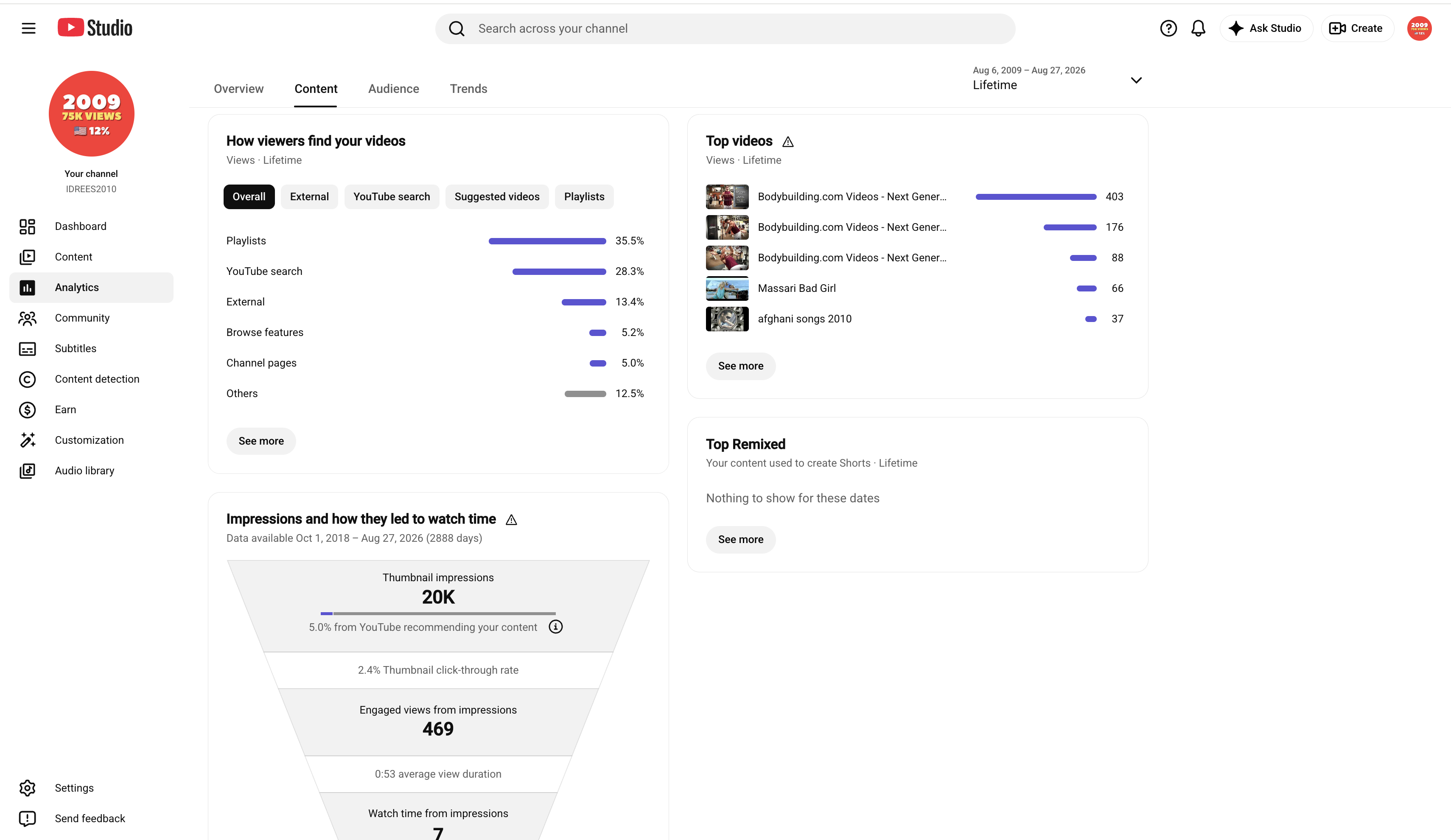Image resolution: width=1451 pixels, height=840 pixels.
Task: Click the IDREES2010 channel name
Action: tap(91, 189)
